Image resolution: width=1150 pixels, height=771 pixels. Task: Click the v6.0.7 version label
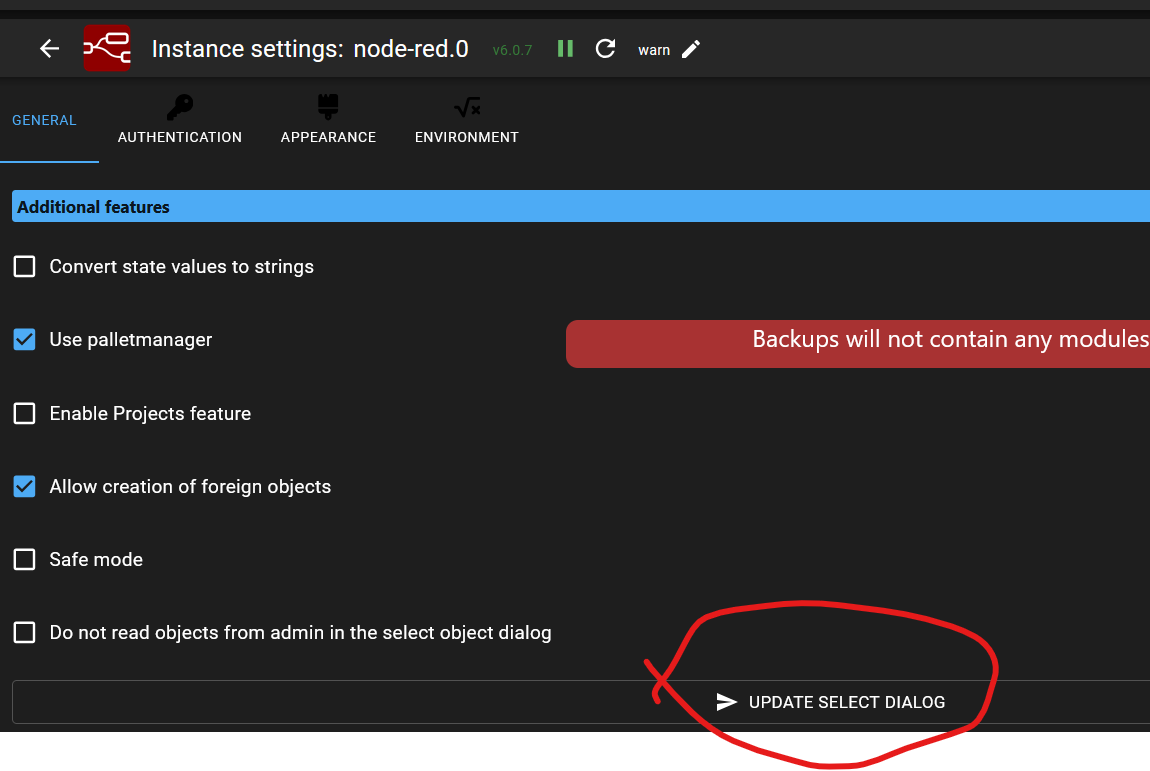coord(512,50)
